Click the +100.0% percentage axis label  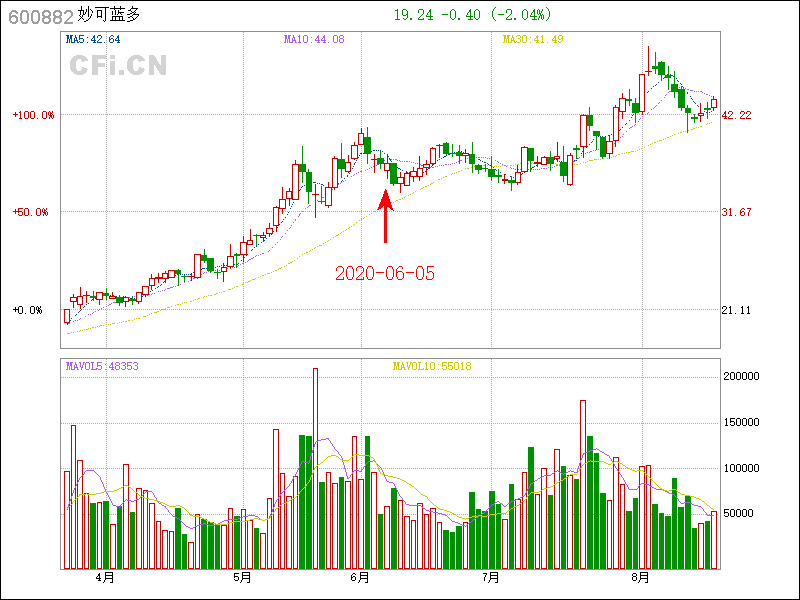click(34, 115)
